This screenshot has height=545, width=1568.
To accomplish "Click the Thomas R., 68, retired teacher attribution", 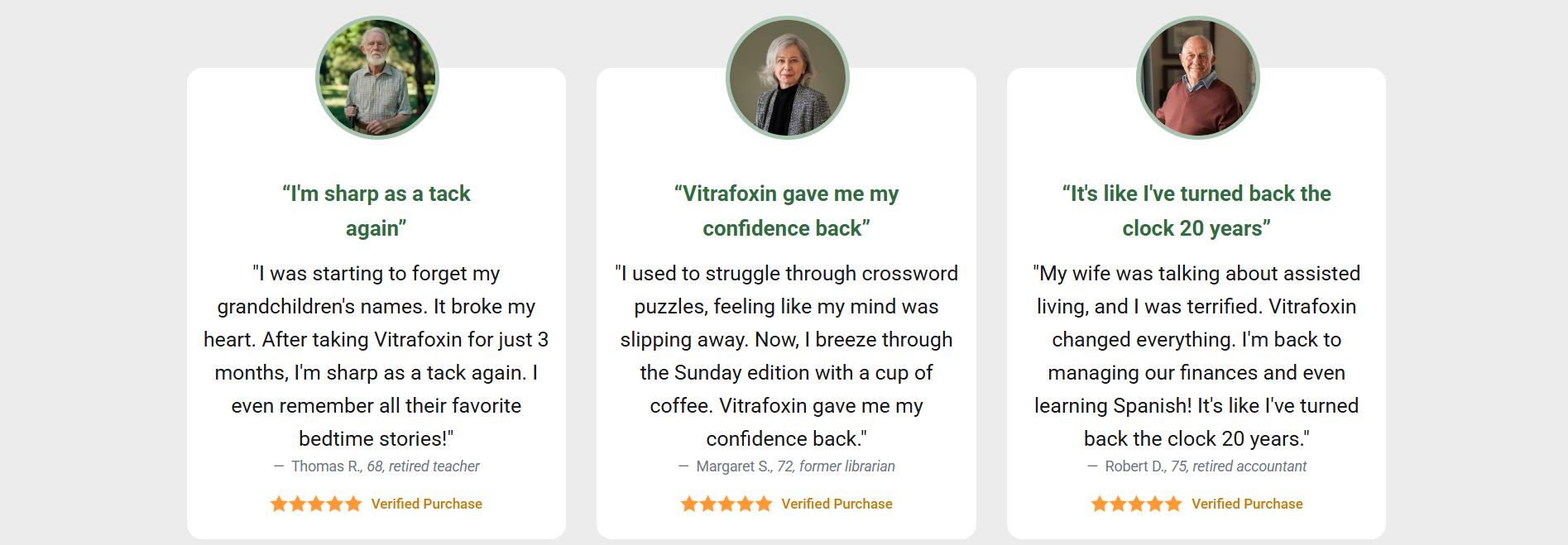I will tap(376, 466).
